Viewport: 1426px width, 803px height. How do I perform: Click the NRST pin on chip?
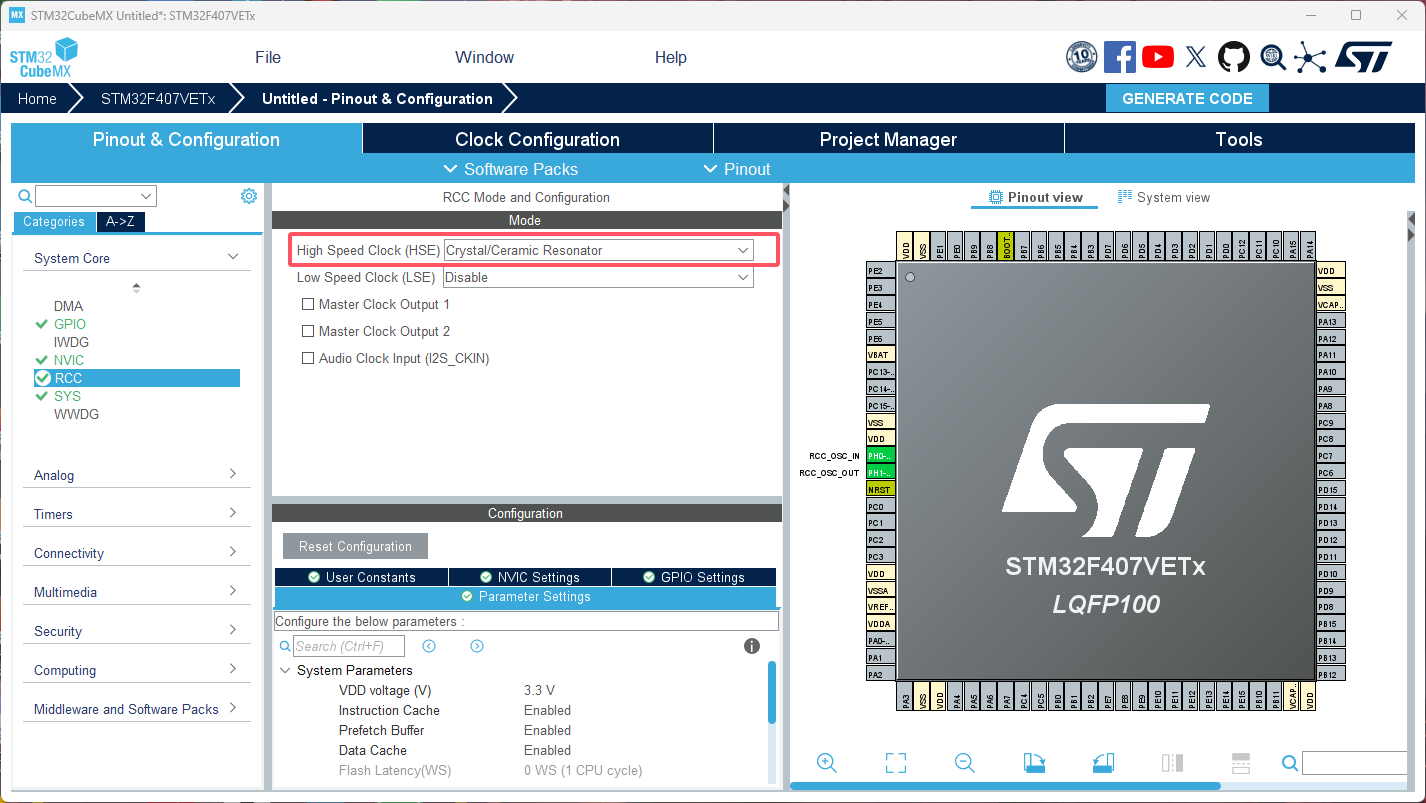(x=880, y=490)
